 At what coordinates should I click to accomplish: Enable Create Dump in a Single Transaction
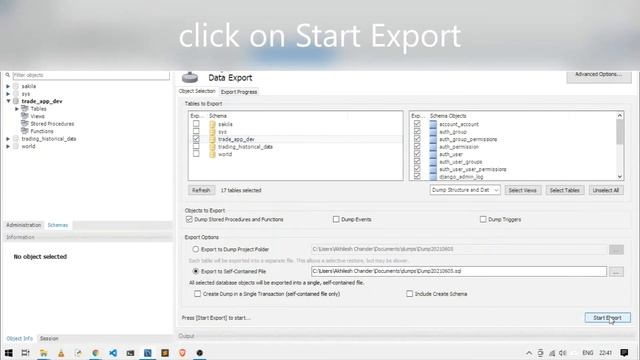coord(198,293)
